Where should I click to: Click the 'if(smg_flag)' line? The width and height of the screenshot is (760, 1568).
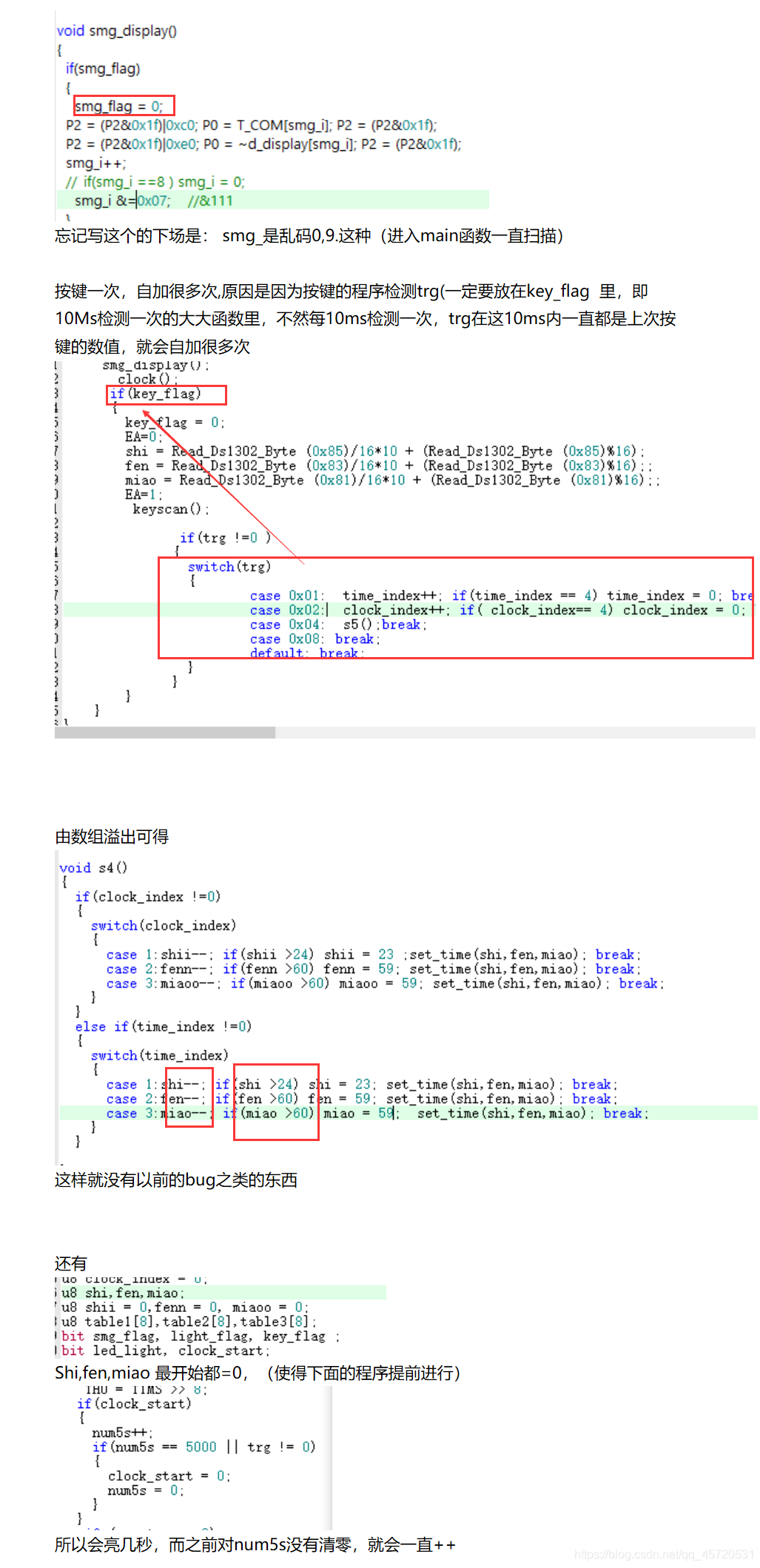pos(103,69)
